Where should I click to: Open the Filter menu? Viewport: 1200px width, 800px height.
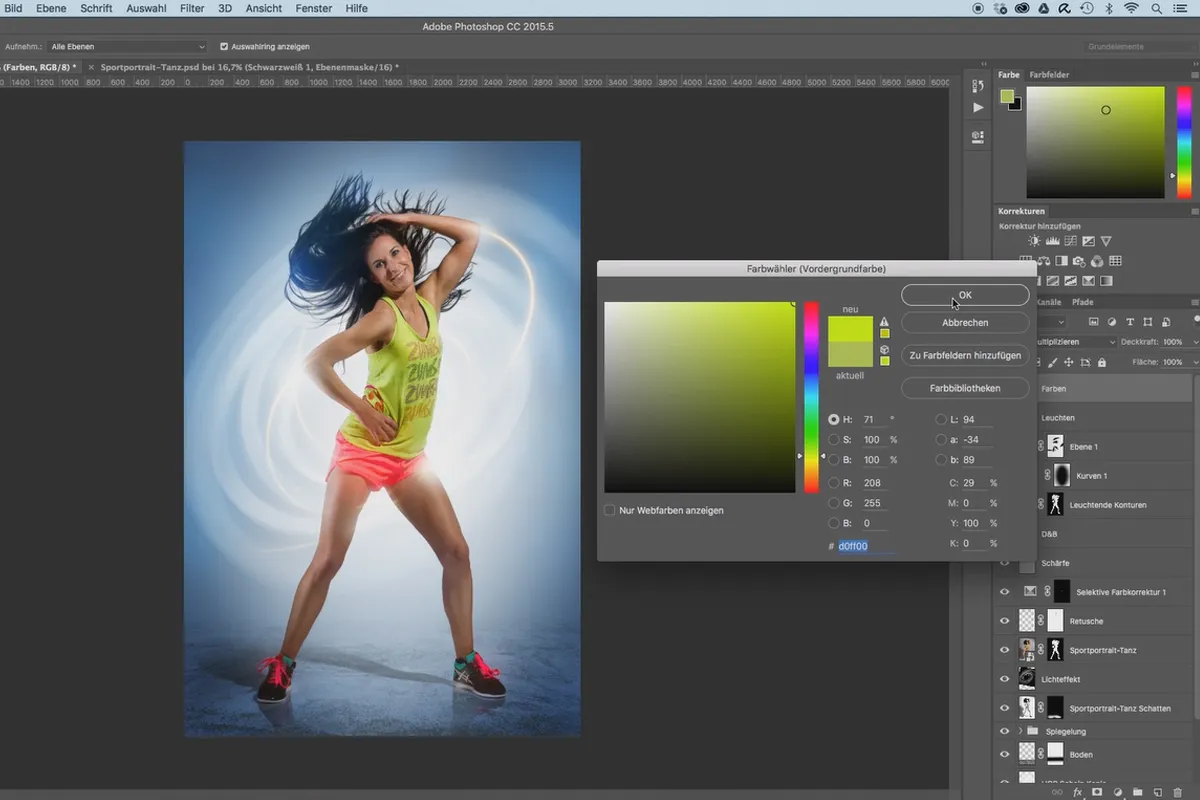[x=192, y=8]
